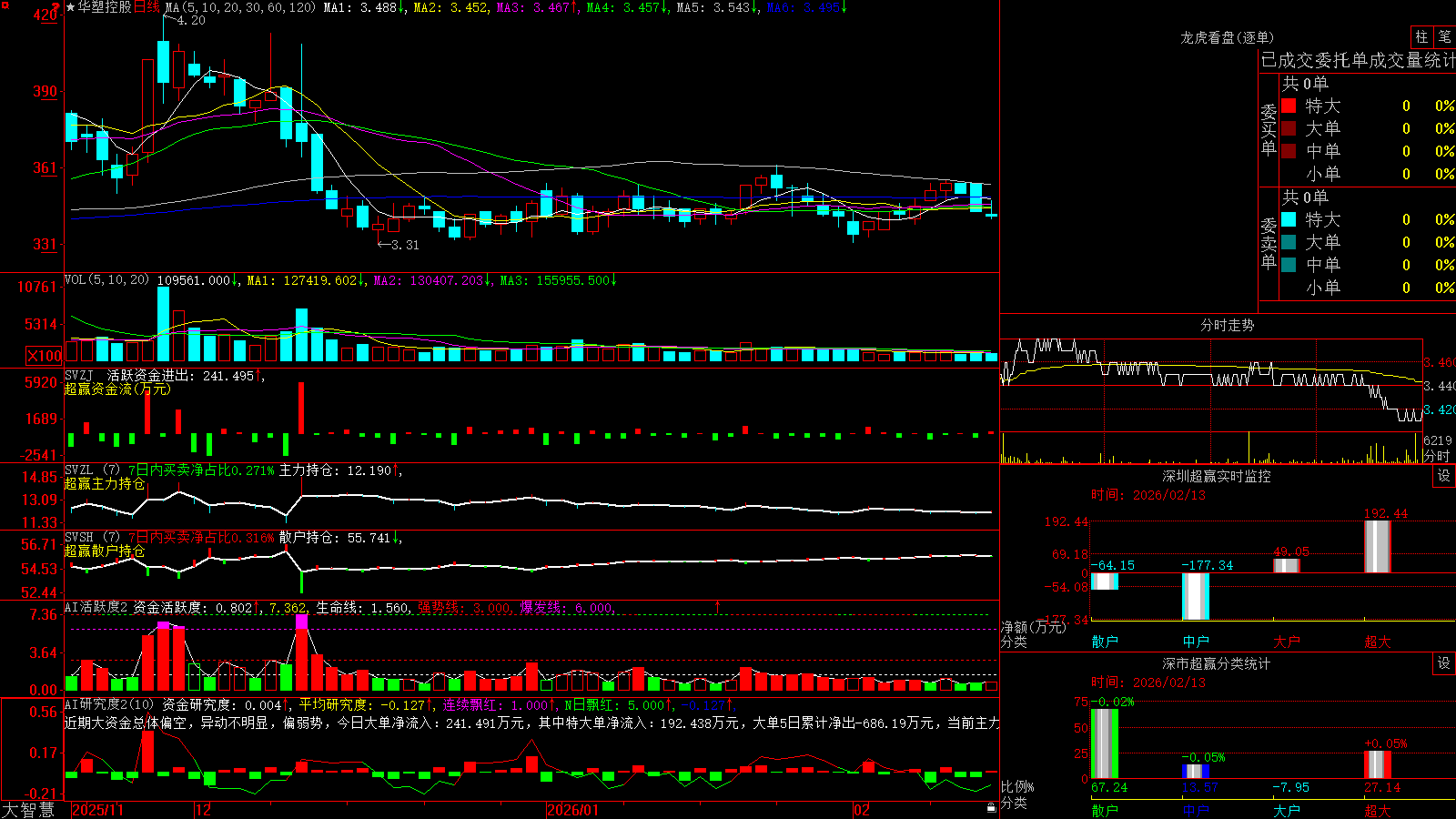Click the ×100 volume unit box
The image size is (1456, 819).
(x=45, y=356)
